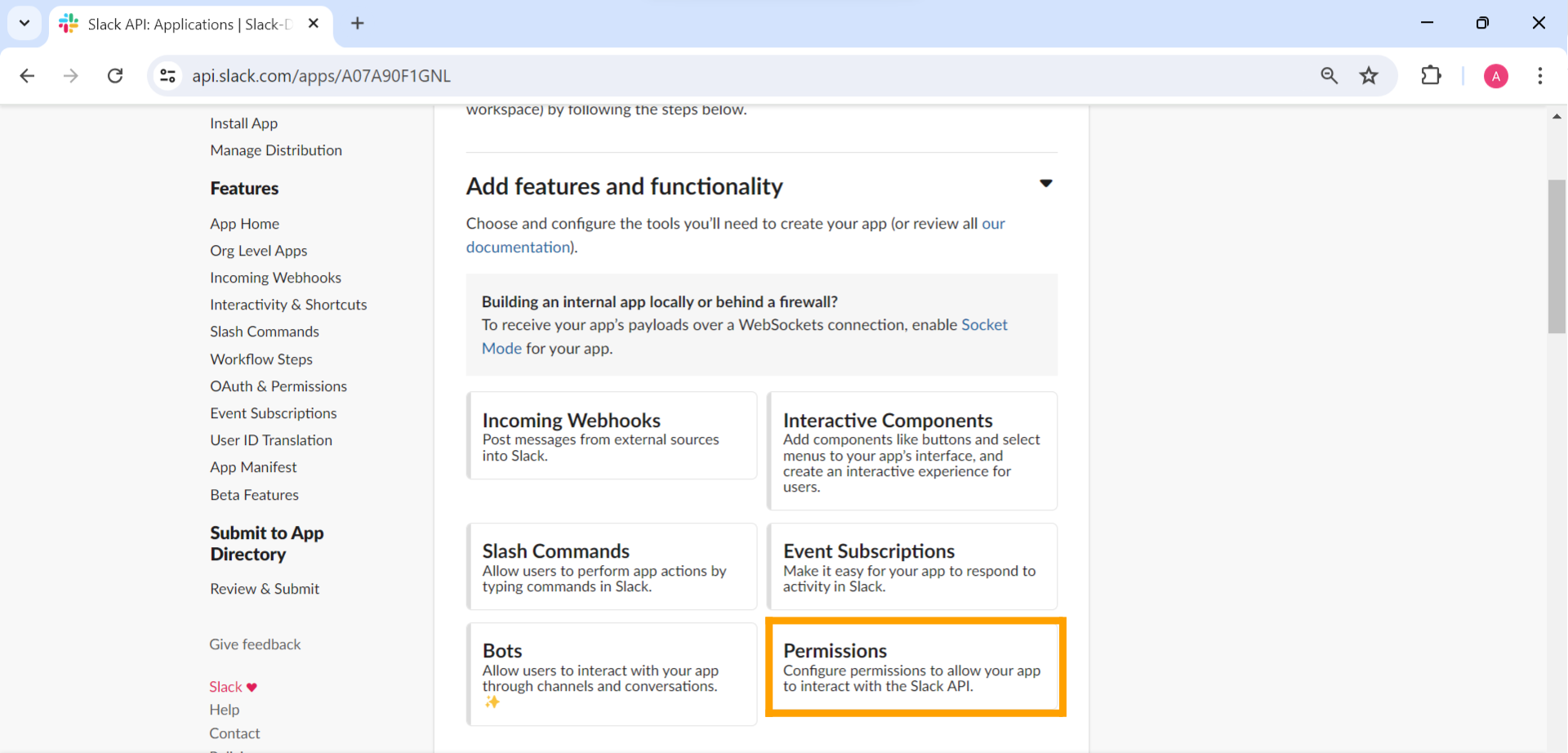1568x753 pixels.
Task: Open tab search dropdown arrow
Action: coord(24,24)
